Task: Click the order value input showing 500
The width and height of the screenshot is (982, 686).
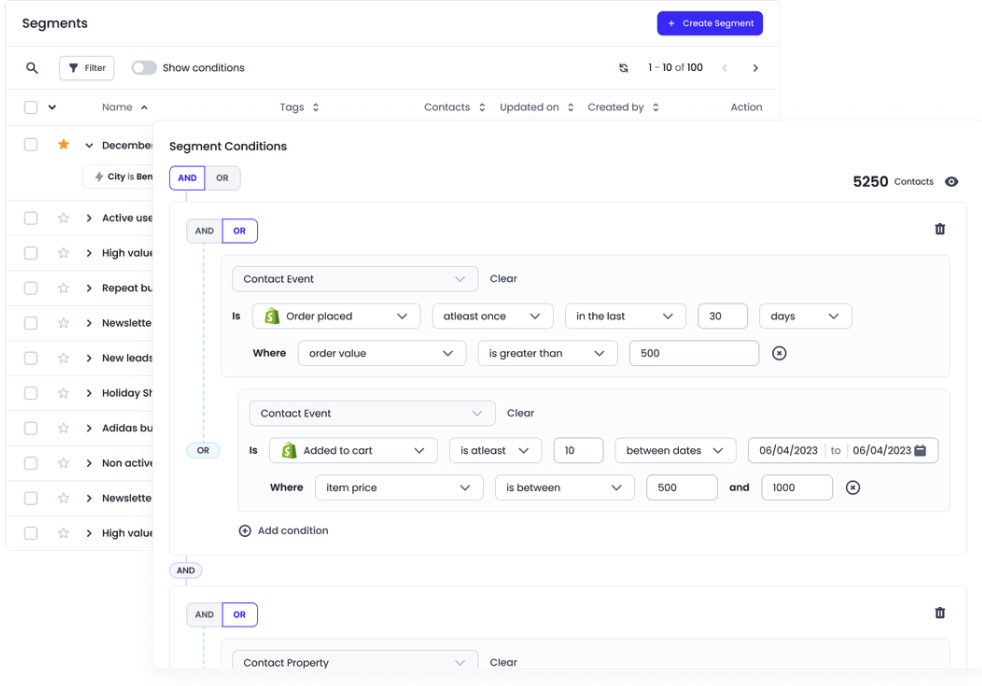Action: (x=693, y=353)
